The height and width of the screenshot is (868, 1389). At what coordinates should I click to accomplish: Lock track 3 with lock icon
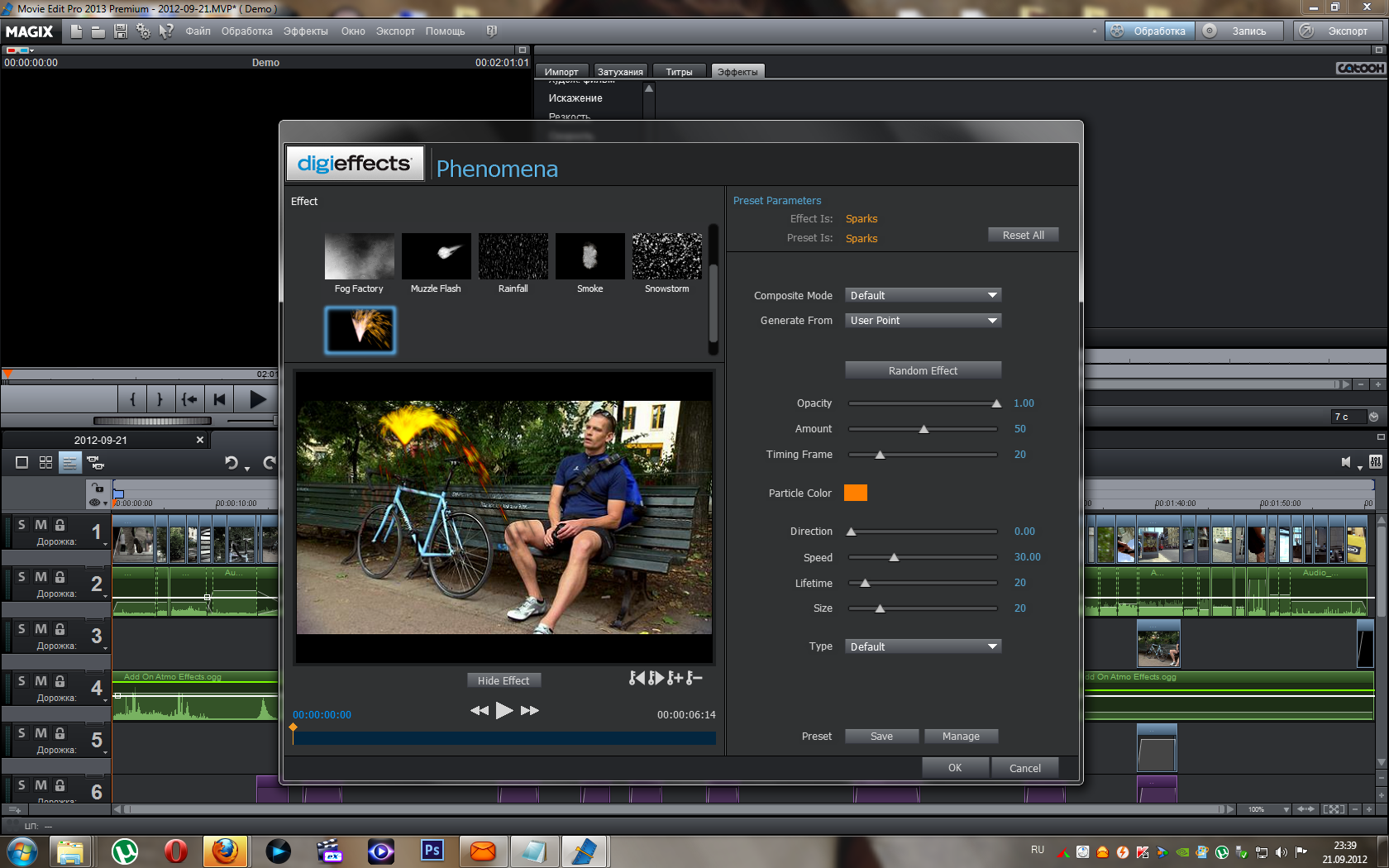tap(60, 629)
